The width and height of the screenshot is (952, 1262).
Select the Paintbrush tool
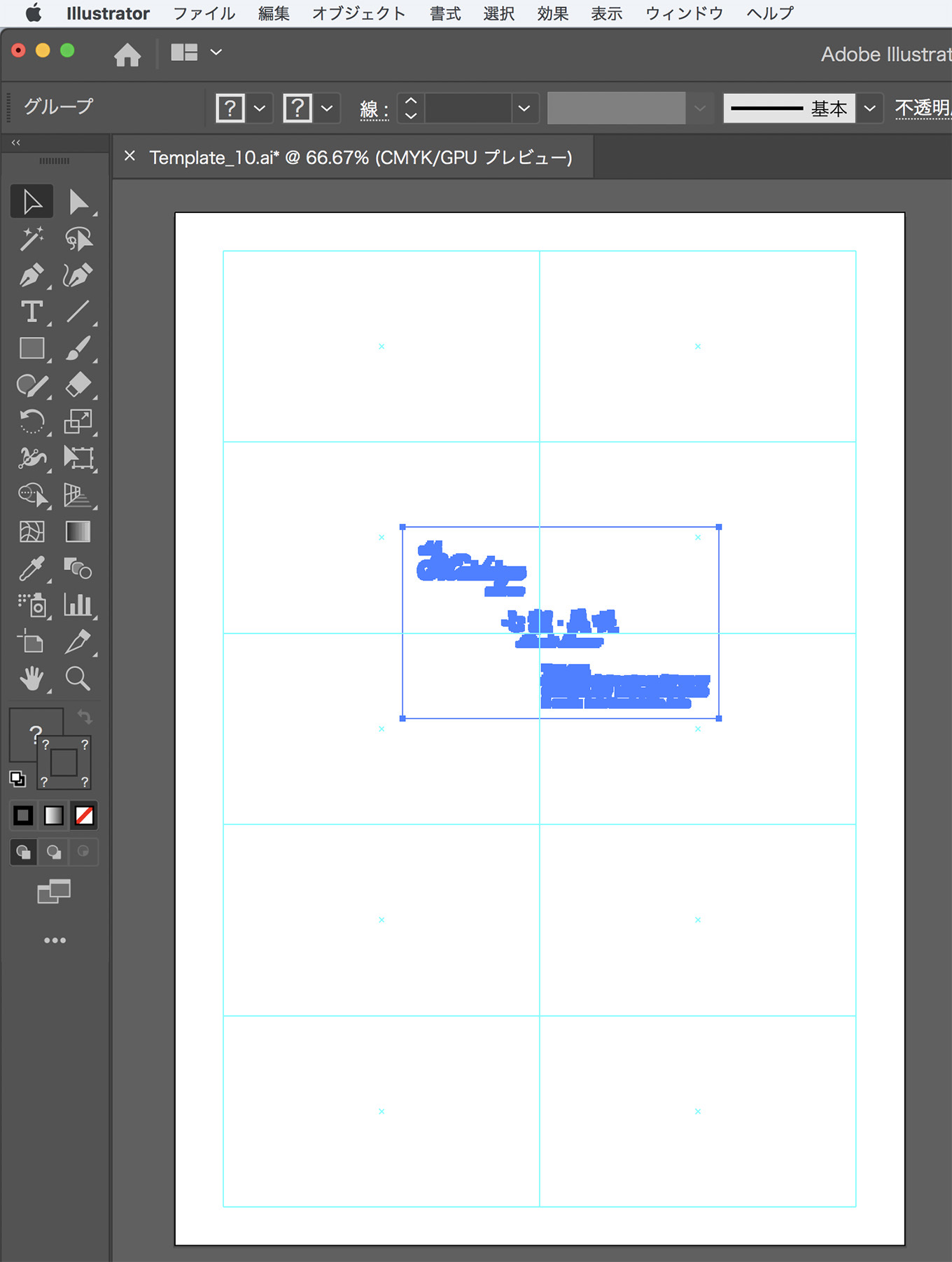(78, 348)
